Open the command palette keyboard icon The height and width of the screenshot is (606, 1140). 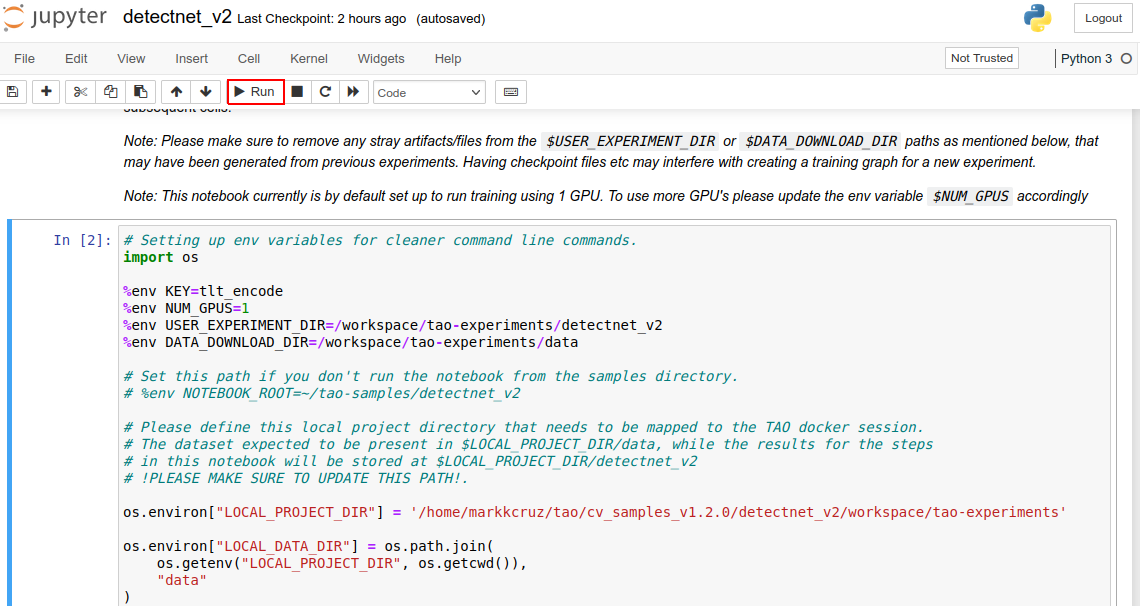pos(511,92)
